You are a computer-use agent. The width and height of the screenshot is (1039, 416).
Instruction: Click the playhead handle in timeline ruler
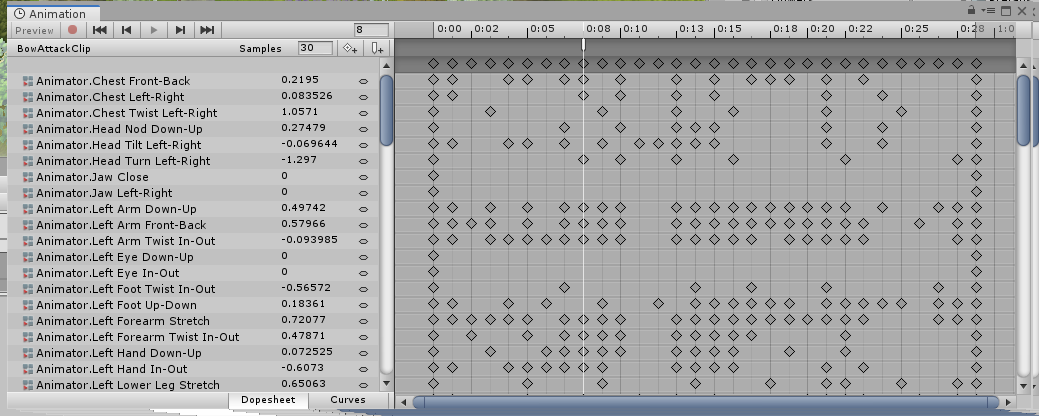click(583, 44)
